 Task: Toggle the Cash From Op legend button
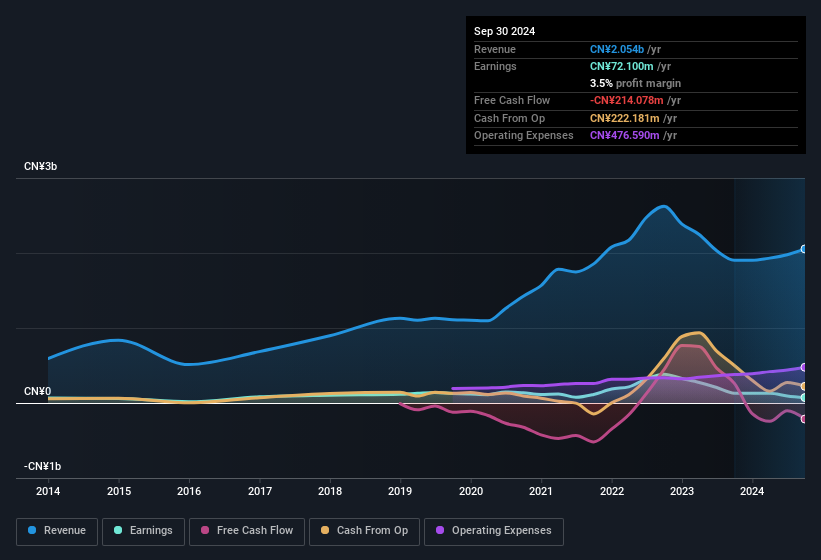(364, 531)
